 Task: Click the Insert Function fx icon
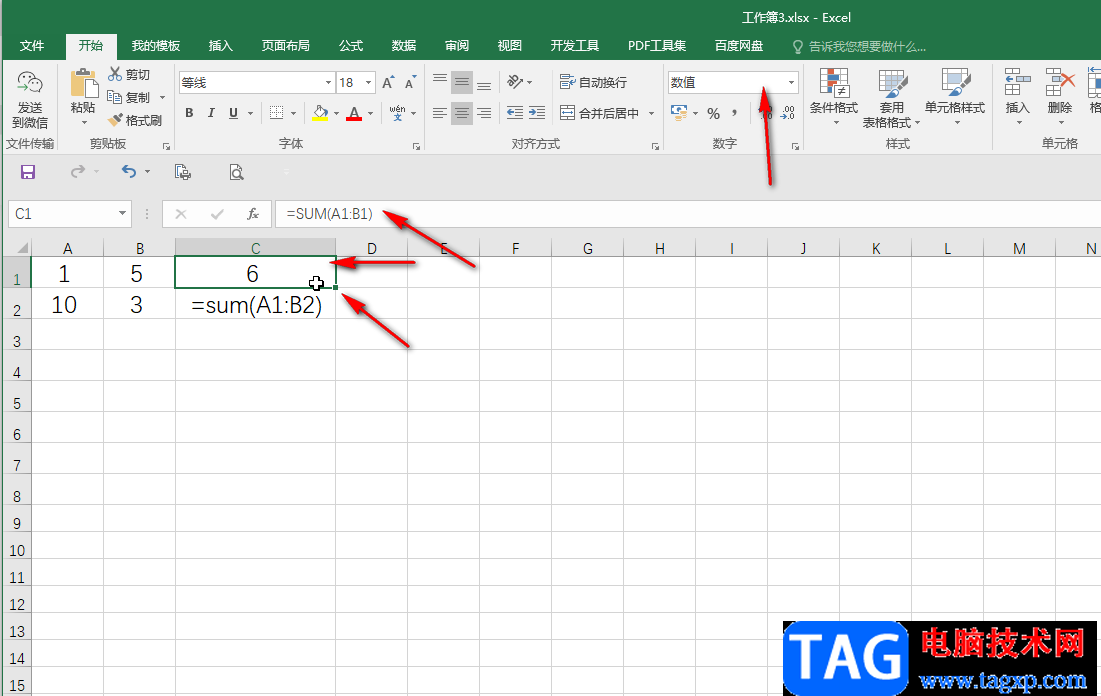pos(253,214)
